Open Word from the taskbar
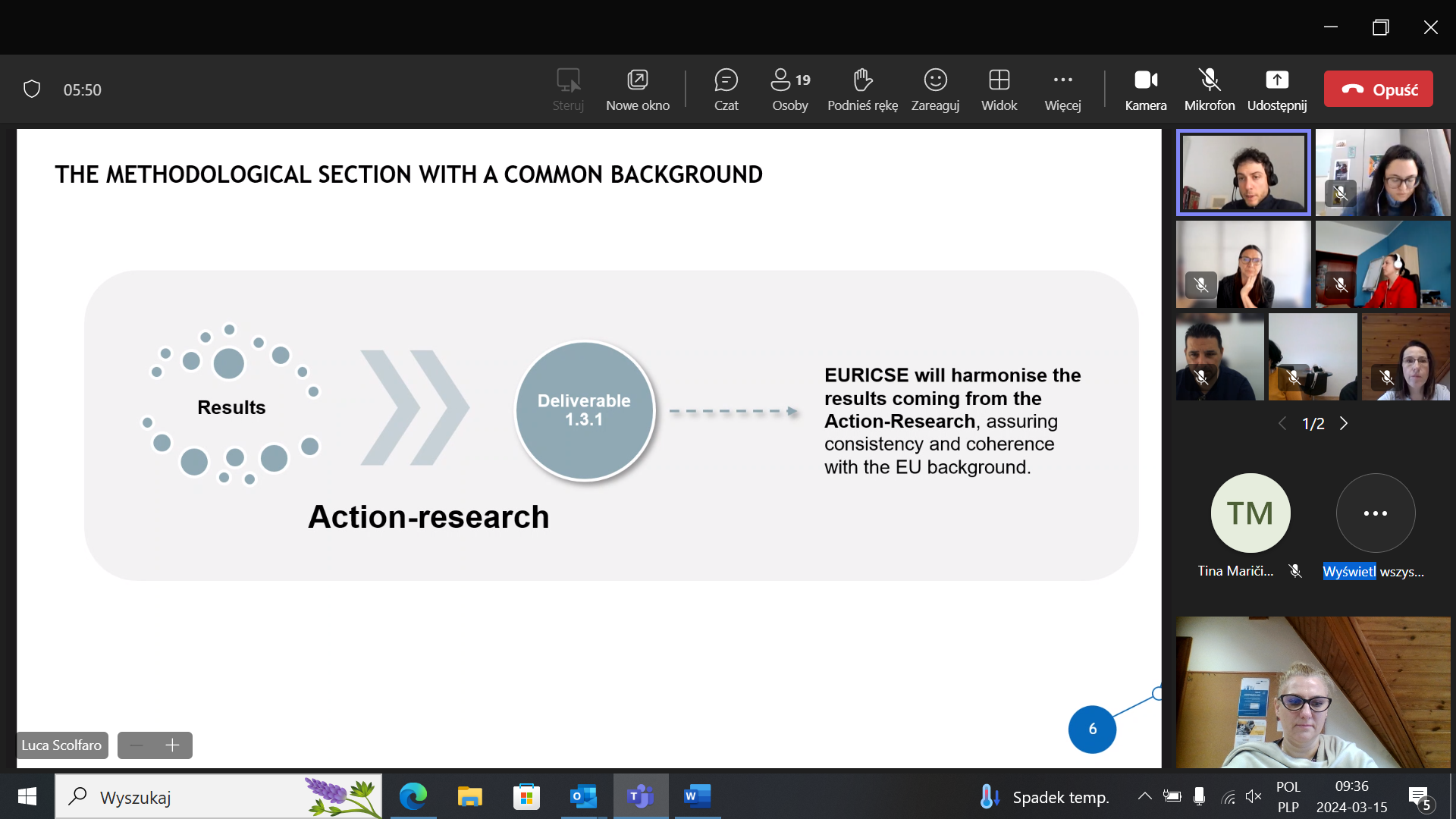 [696, 796]
